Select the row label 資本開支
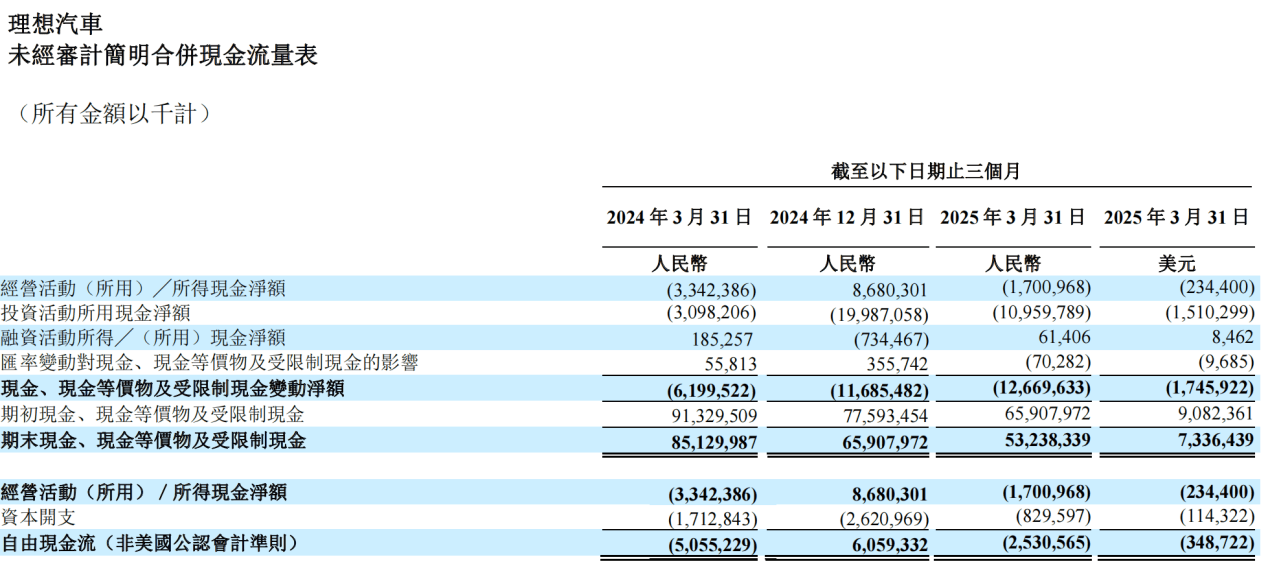1268x577 pixels. click(x=38, y=517)
